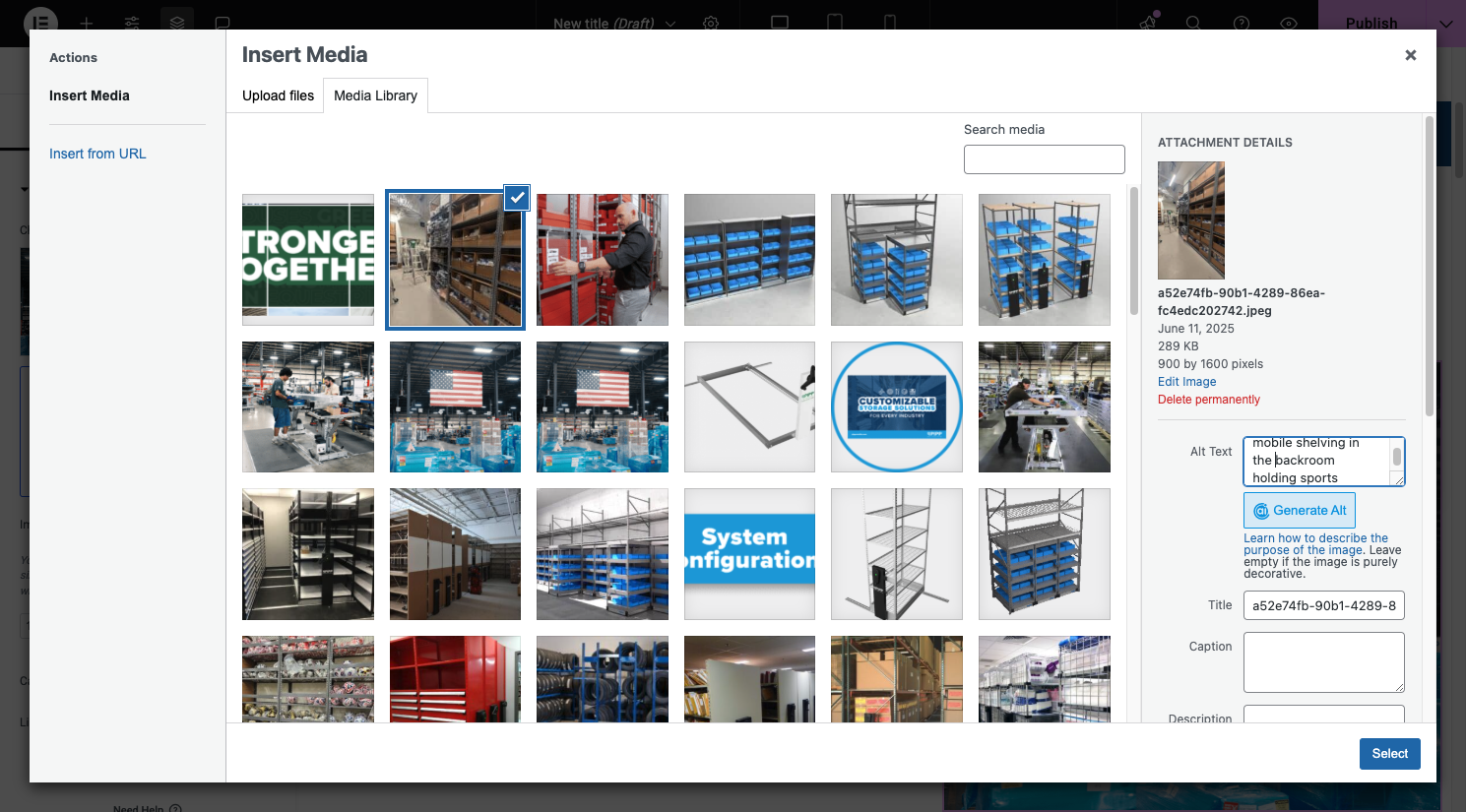Screen dimensions: 1466x812
Task: Switch to the Media Library tab
Action: tap(375, 95)
